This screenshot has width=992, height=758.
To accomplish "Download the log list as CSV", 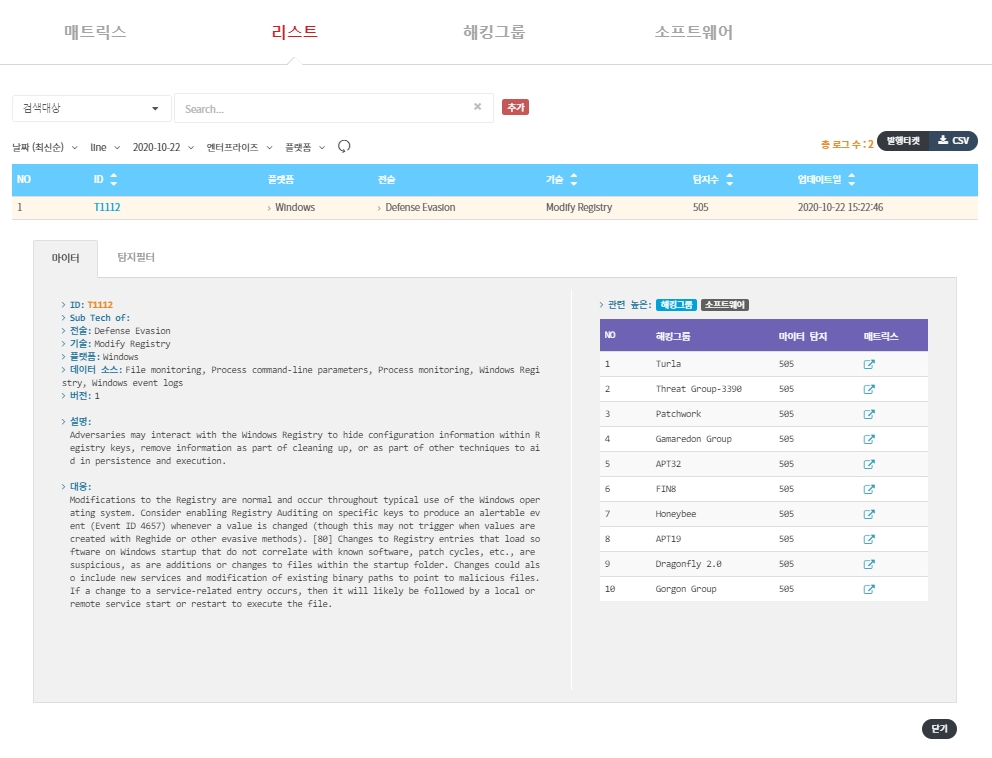I will coord(953,141).
